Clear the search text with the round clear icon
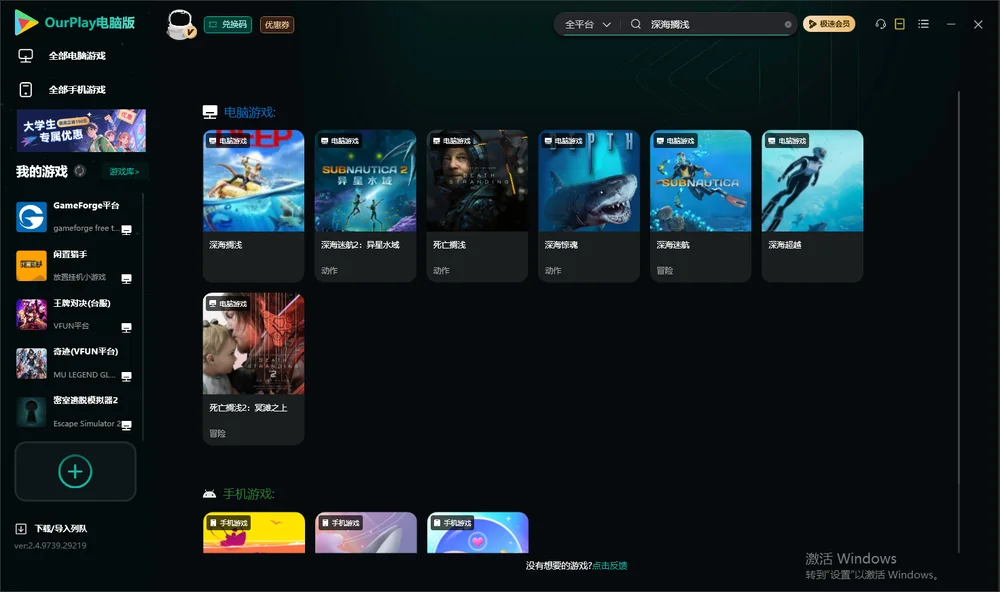The height and width of the screenshot is (592, 1000). coord(788,25)
